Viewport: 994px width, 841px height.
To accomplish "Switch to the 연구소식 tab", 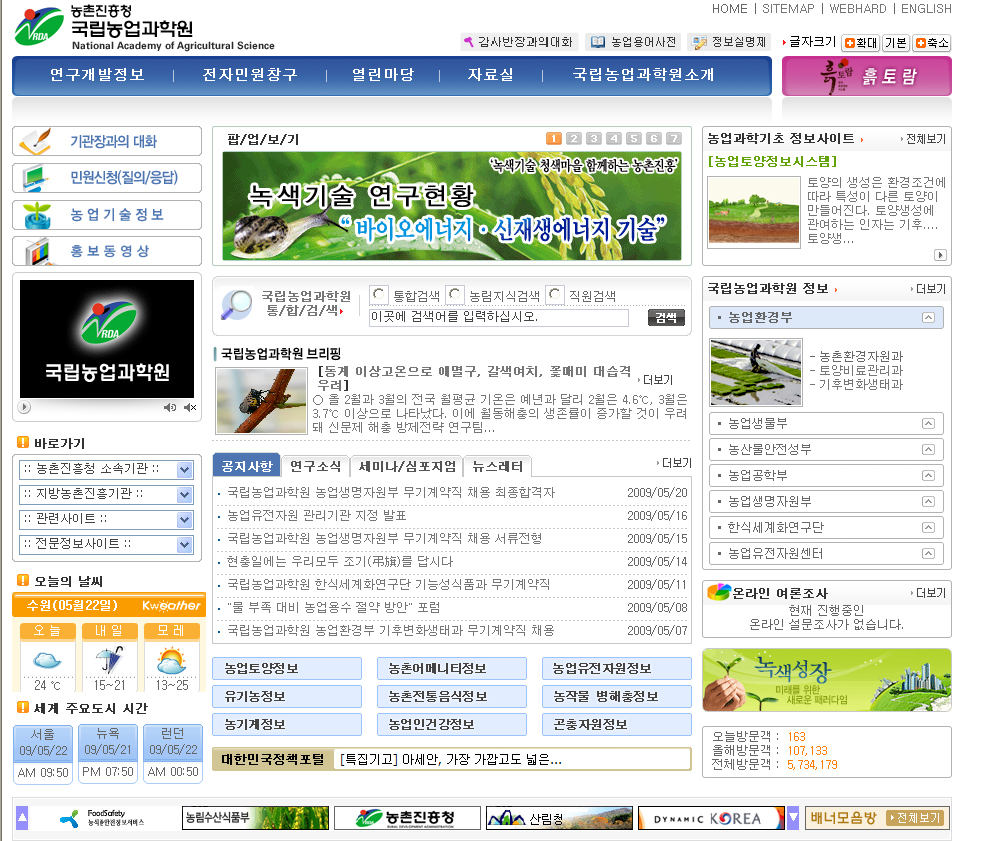I will pos(314,466).
